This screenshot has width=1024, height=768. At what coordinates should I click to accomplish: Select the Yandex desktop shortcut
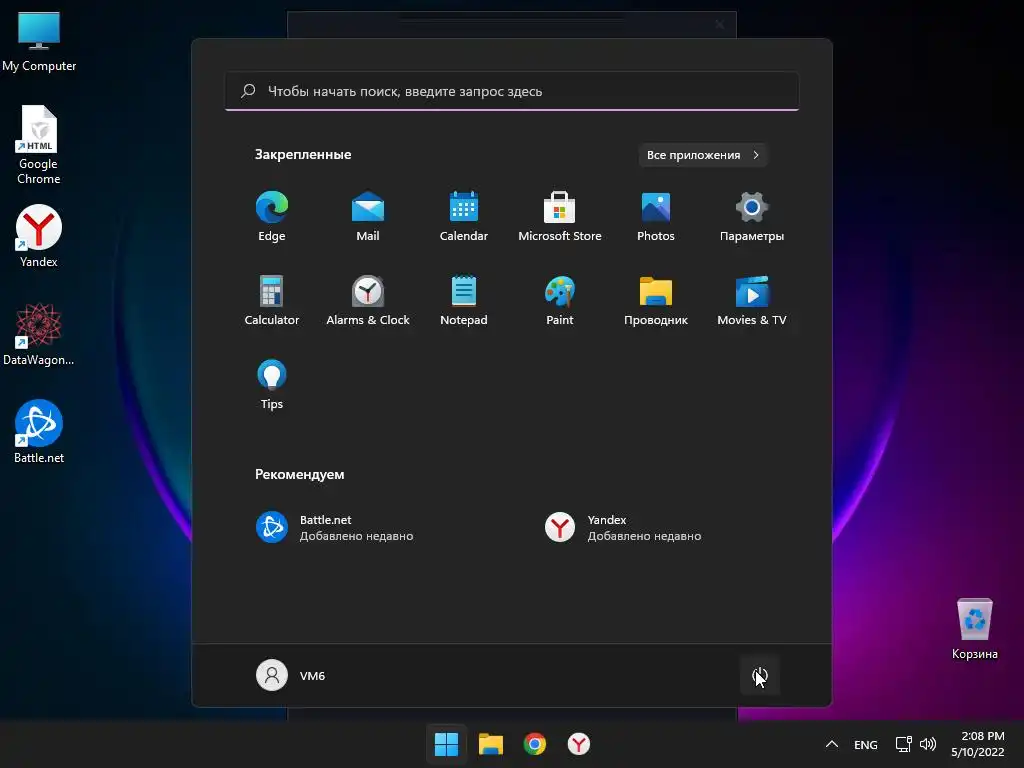tap(39, 236)
